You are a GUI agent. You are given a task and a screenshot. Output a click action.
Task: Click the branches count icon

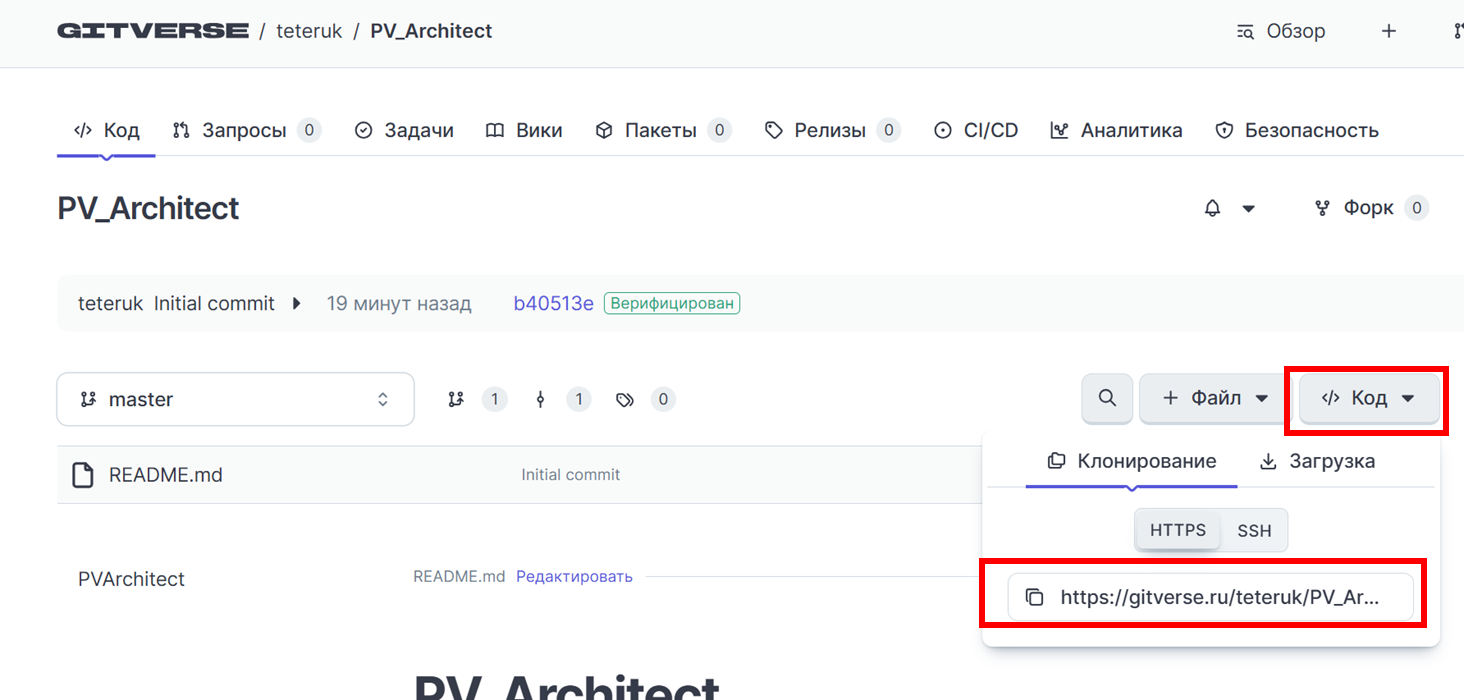click(x=456, y=399)
